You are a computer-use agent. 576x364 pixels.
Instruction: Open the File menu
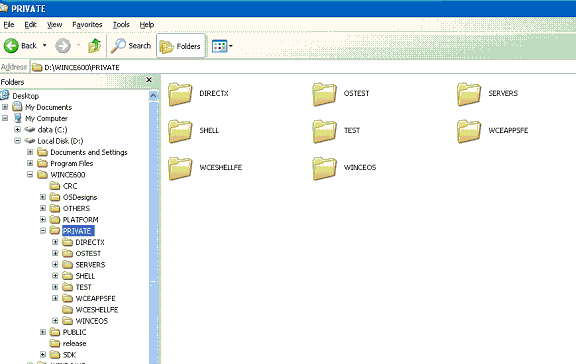coord(9,25)
